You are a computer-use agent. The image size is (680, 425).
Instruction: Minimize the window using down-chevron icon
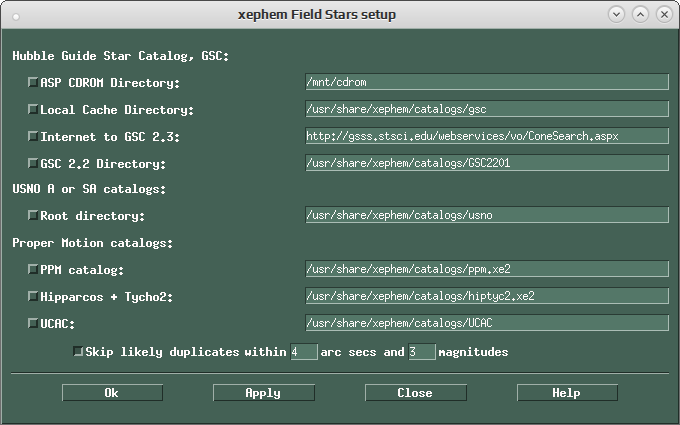pyautogui.click(x=616, y=14)
